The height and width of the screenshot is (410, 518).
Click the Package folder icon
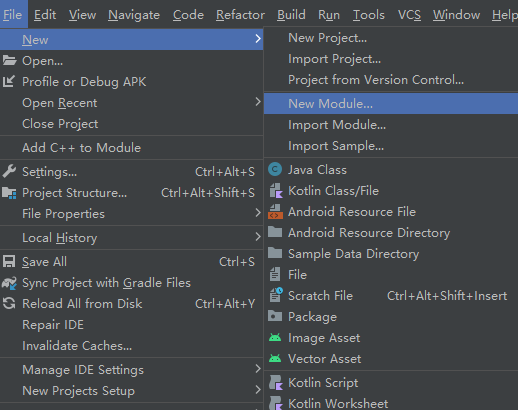pos(275,316)
